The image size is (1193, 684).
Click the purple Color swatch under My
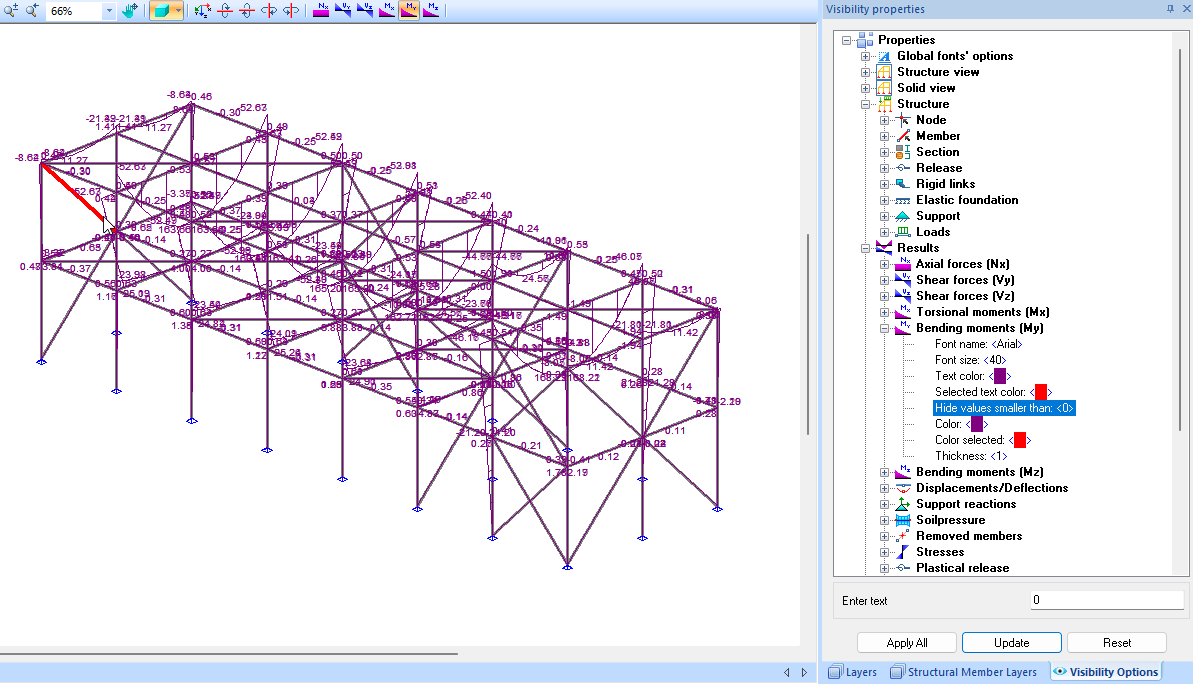(x=977, y=424)
